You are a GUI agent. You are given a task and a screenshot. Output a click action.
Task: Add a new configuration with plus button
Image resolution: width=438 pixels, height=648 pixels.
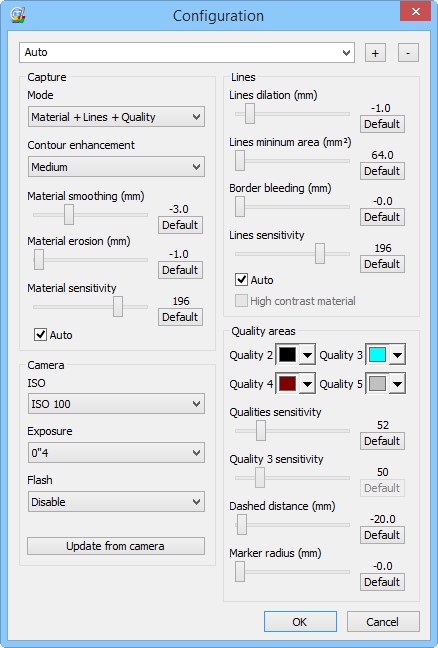[x=375, y=53]
